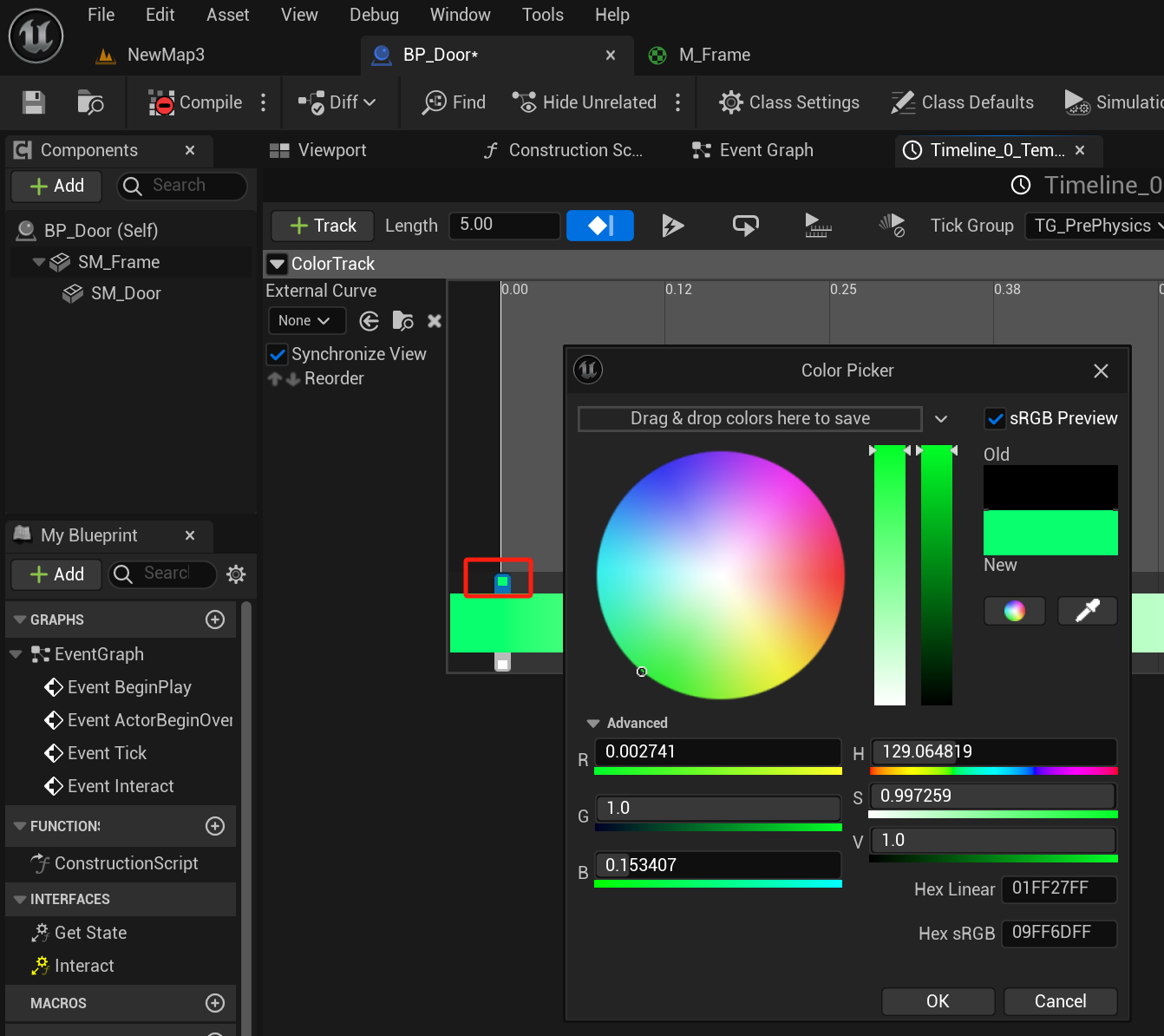
Task: Use selected asset arrow for External Curve
Action: 369,321
